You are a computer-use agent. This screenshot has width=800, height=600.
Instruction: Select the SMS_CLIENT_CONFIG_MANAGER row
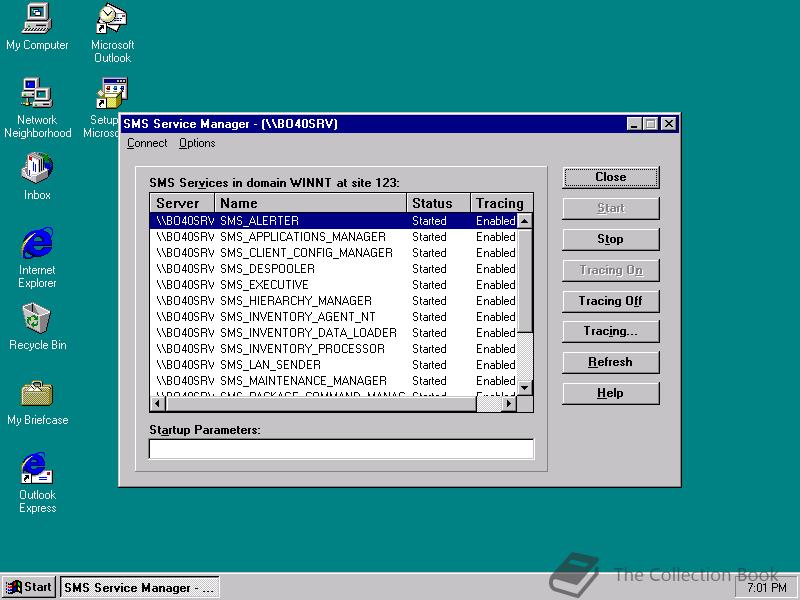(x=334, y=253)
